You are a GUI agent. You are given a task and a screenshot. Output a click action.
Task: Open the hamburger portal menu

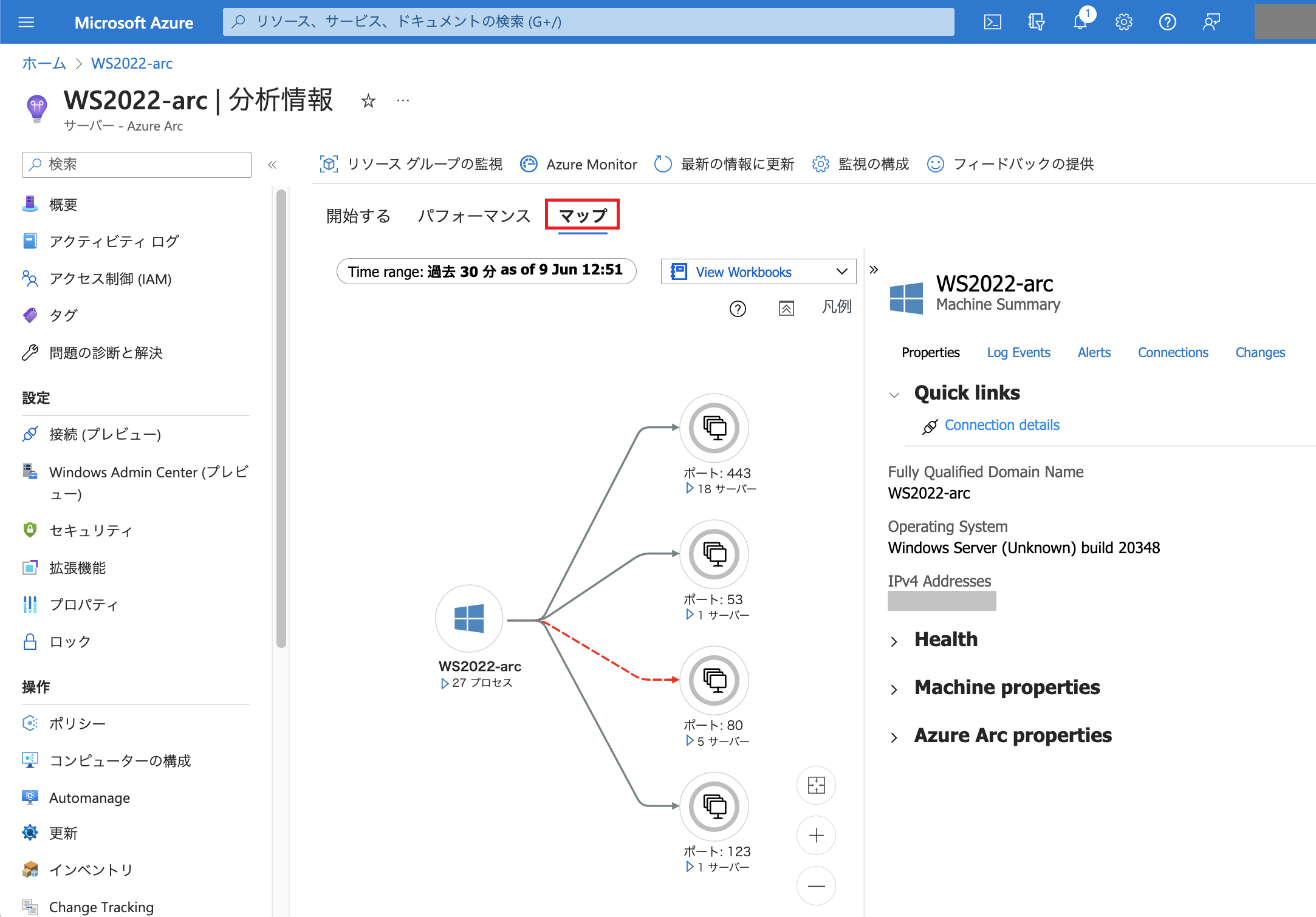(x=26, y=22)
